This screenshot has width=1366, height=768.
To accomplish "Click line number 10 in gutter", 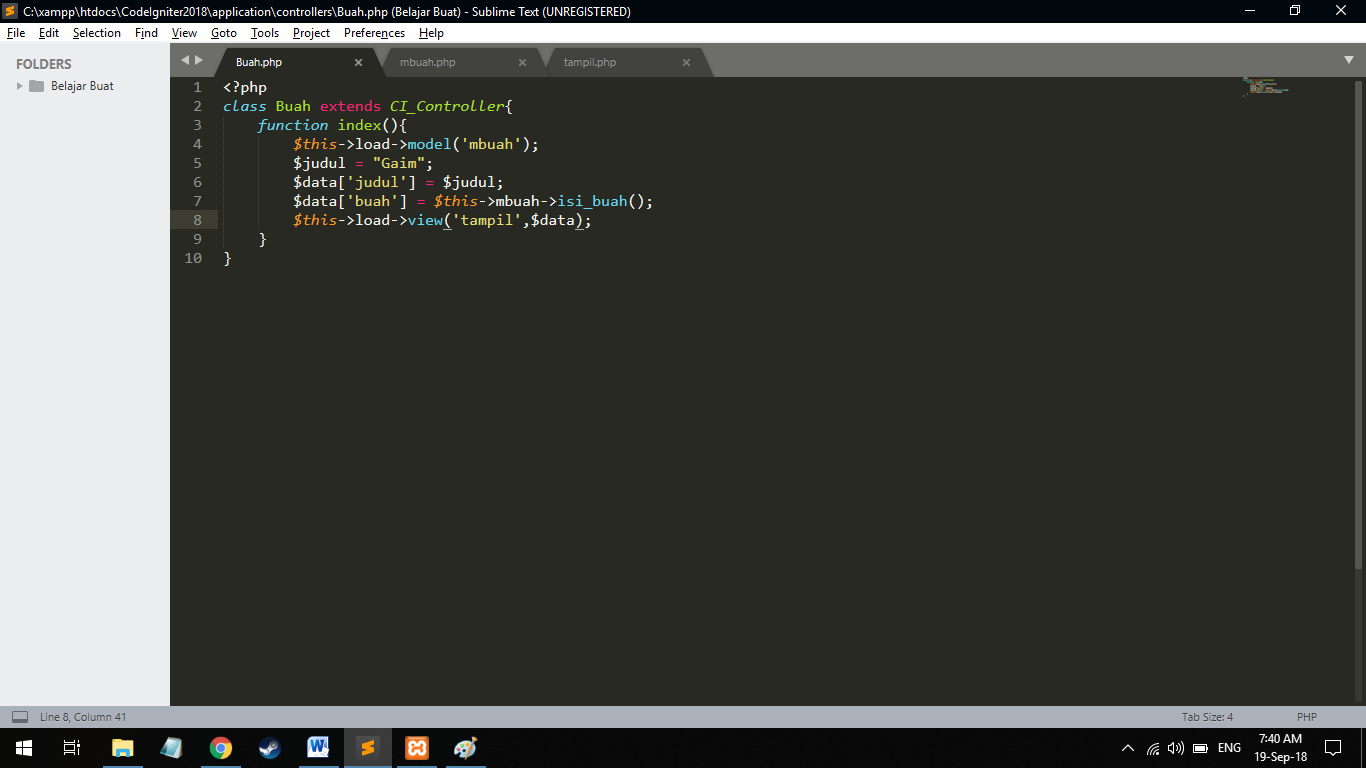I will [x=192, y=258].
